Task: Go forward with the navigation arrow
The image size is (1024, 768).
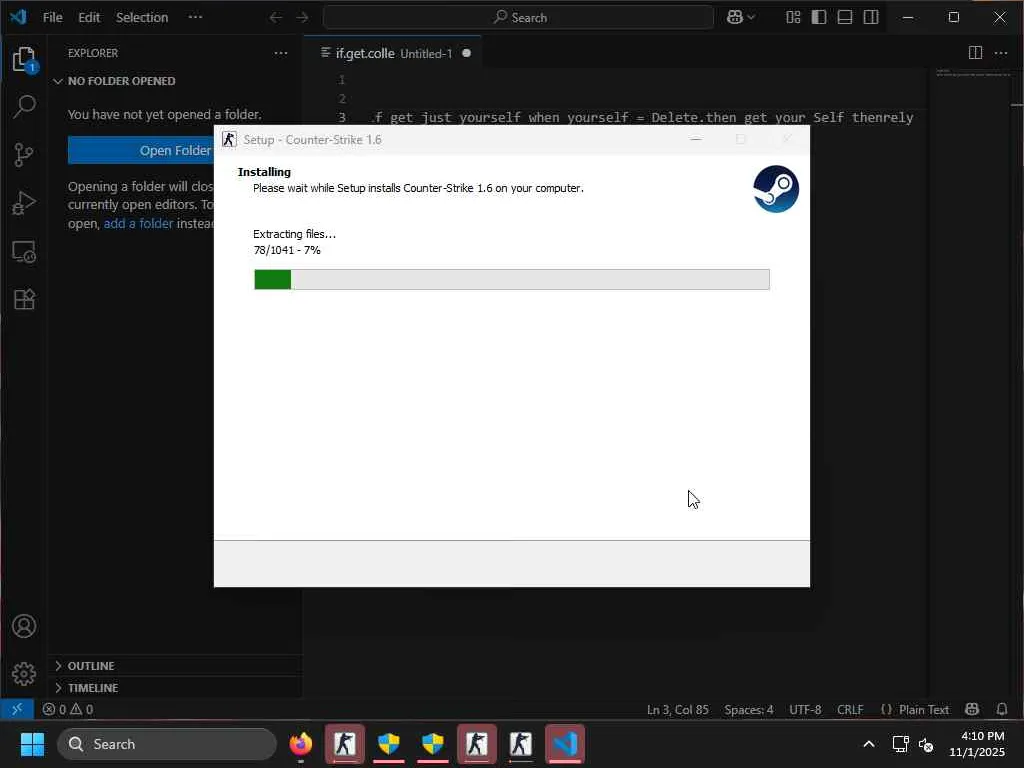Action: point(302,18)
